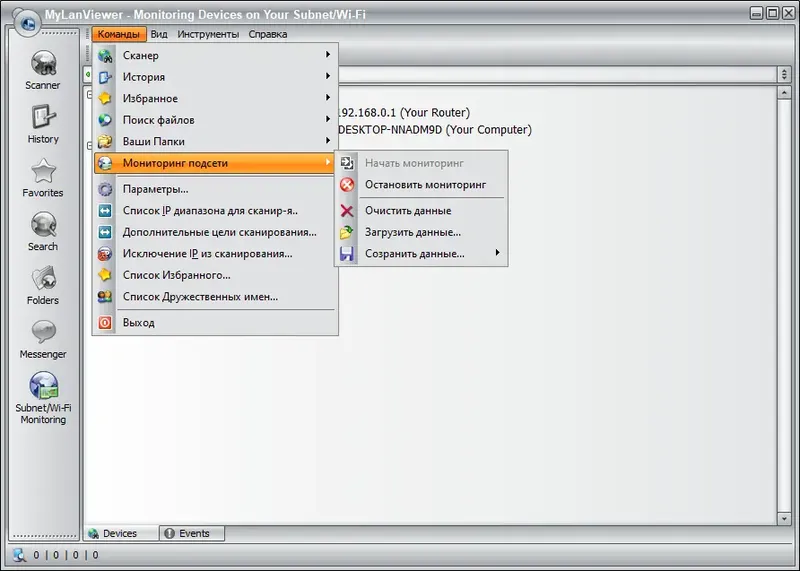Click the star icon beside Список Избранного
Image resolution: width=800 pixels, height=571 pixels.
[x=105, y=275]
